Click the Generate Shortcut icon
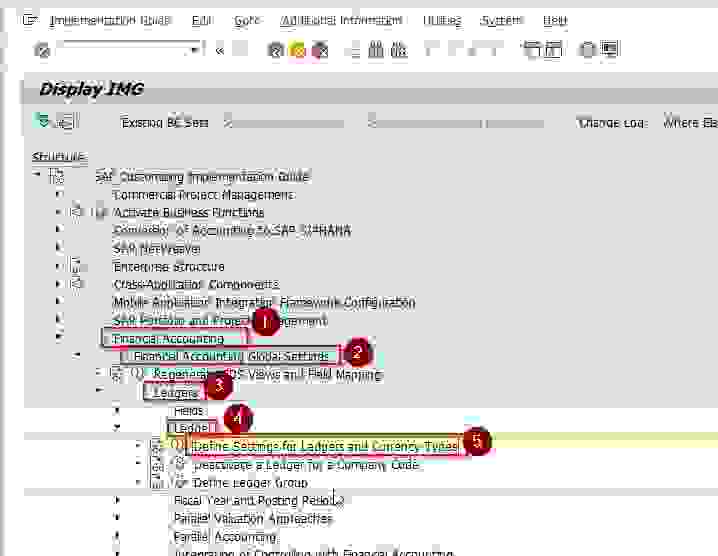Viewport: 718px width, 556px height. 553,49
